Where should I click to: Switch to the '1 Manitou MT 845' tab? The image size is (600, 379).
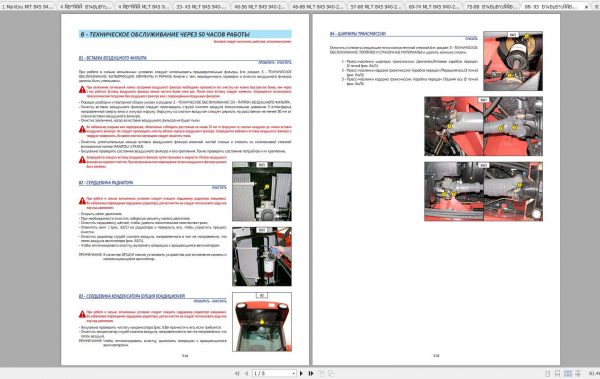point(27,7)
